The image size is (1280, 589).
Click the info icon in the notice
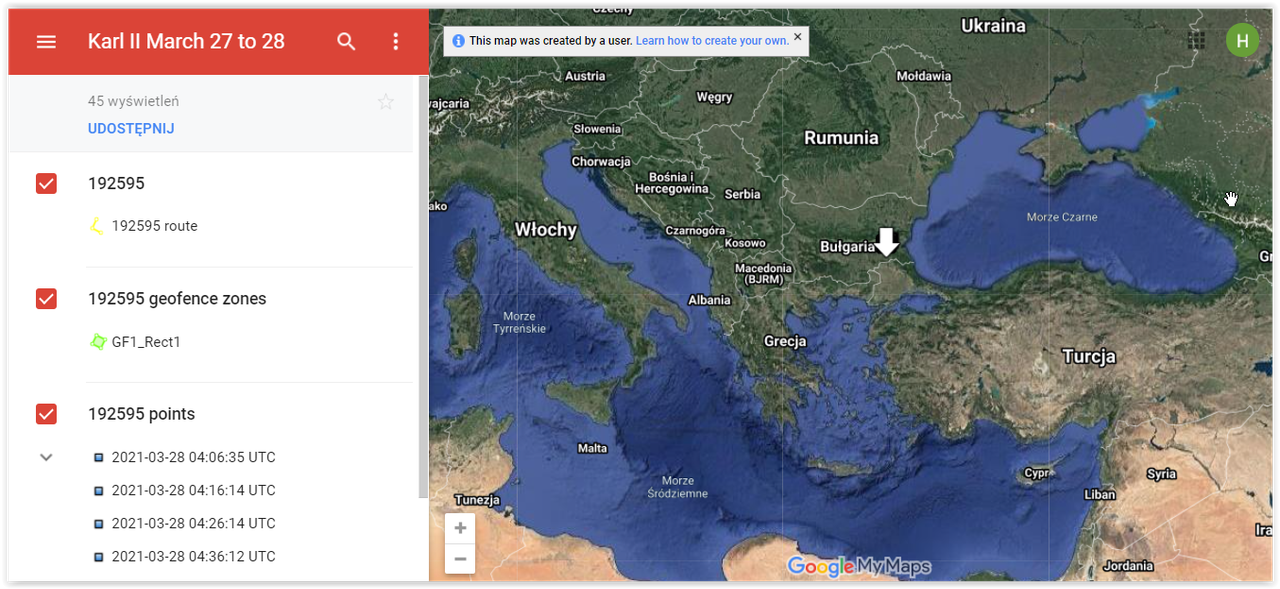458,41
